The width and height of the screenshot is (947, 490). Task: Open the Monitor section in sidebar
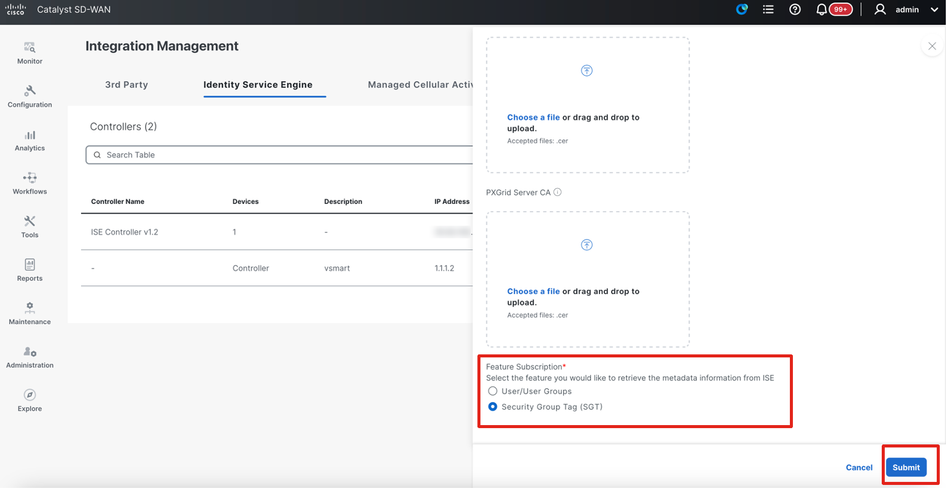pyautogui.click(x=30, y=53)
